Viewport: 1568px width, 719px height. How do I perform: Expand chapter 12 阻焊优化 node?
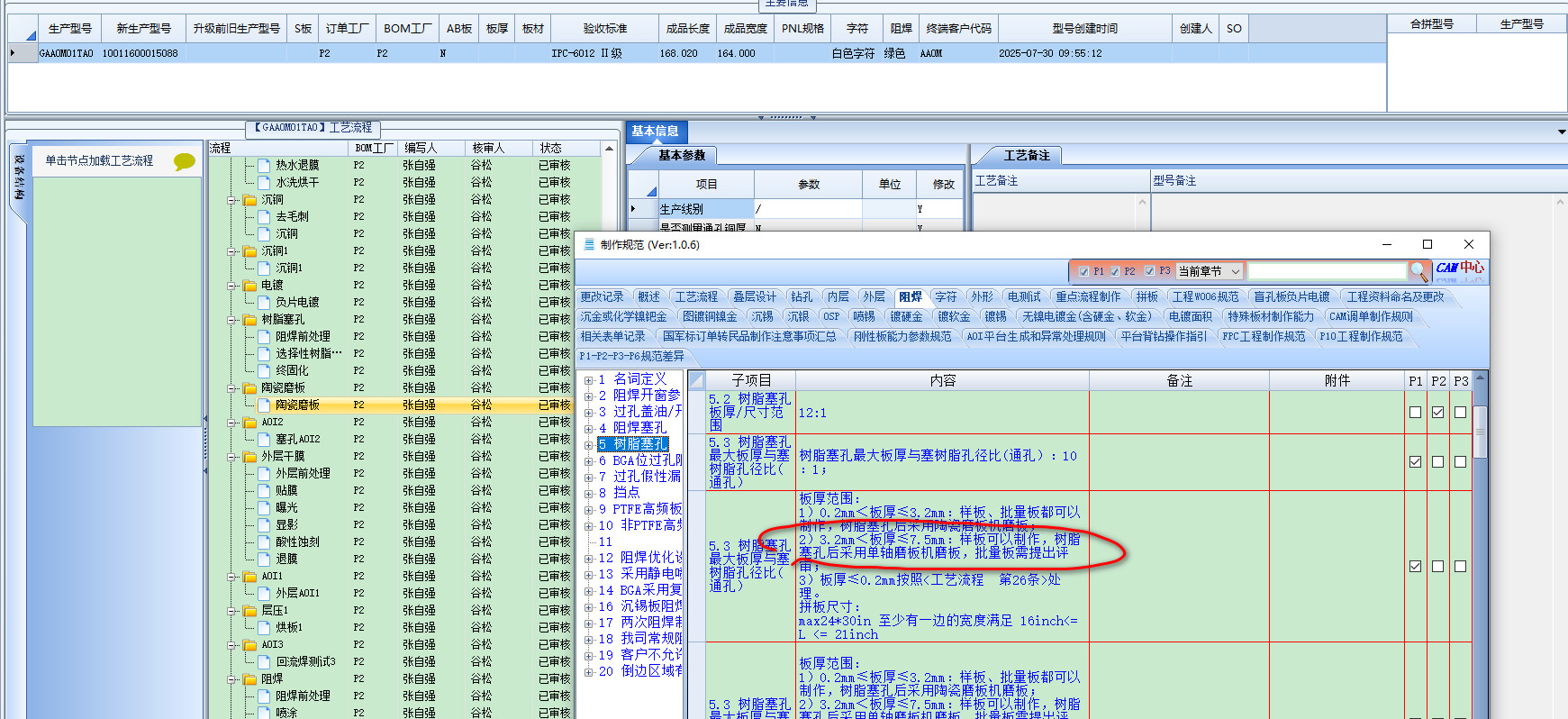click(588, 559)
